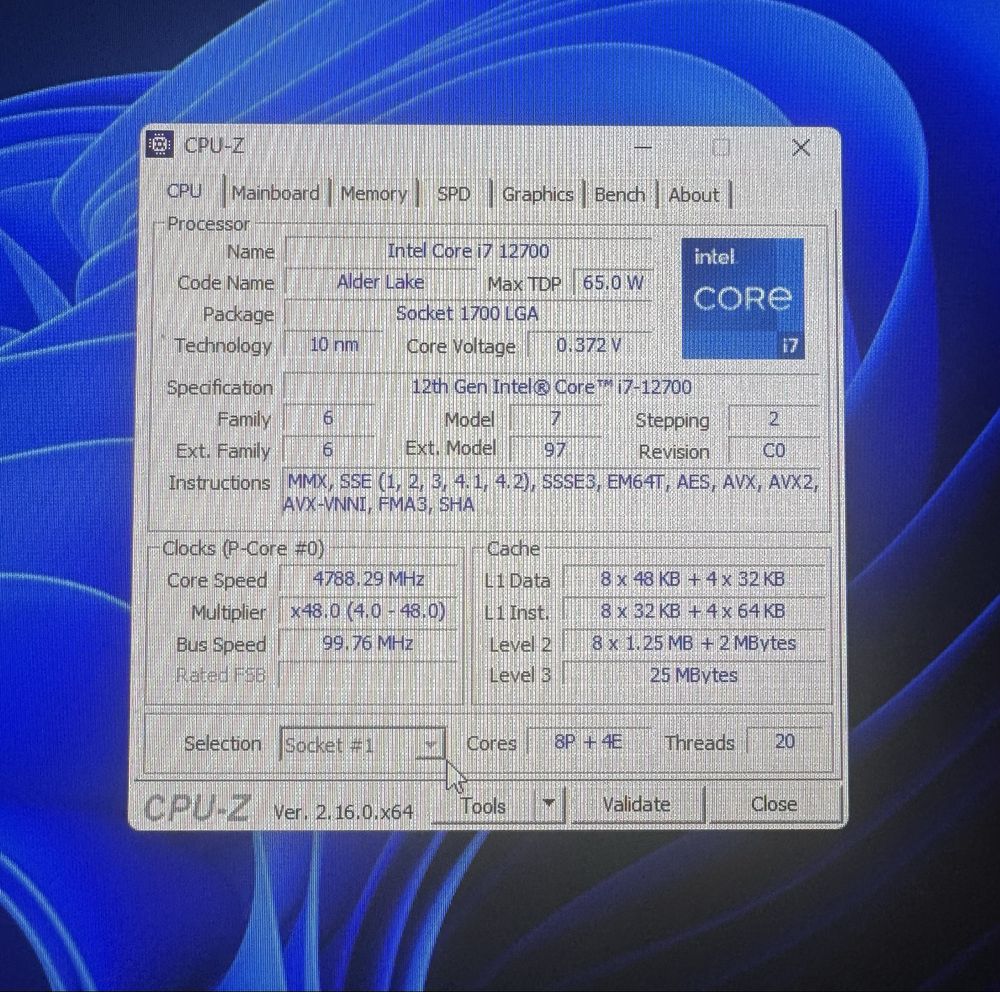Select the CPU tab
Image resolution: width=1000 pixels, height=992 pixels.
point(184,191)
